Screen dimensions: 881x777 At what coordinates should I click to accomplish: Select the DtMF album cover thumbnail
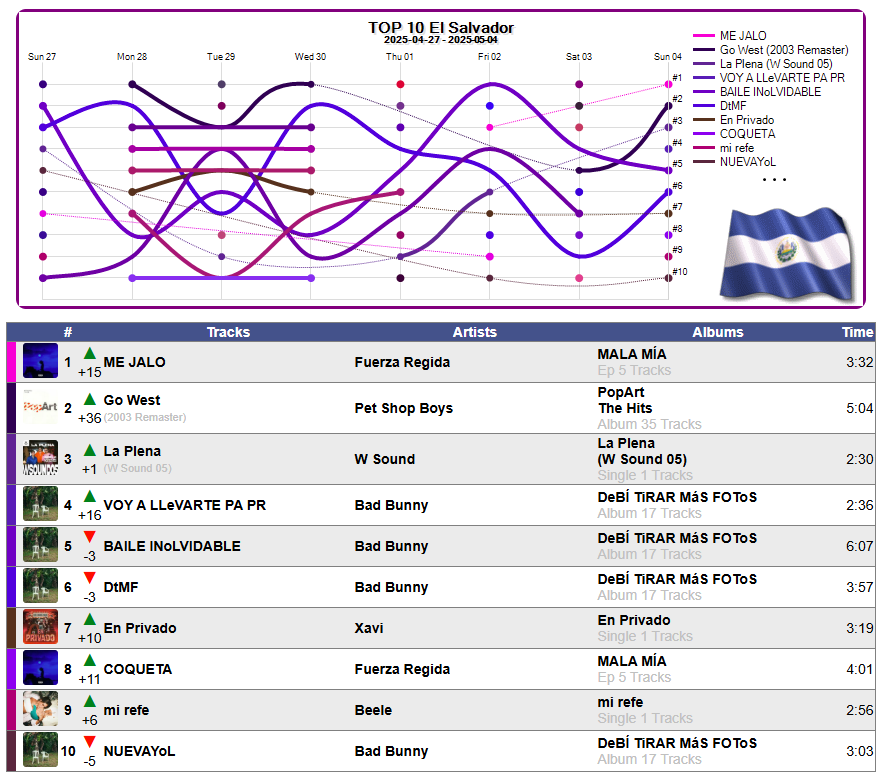point(40,586)
